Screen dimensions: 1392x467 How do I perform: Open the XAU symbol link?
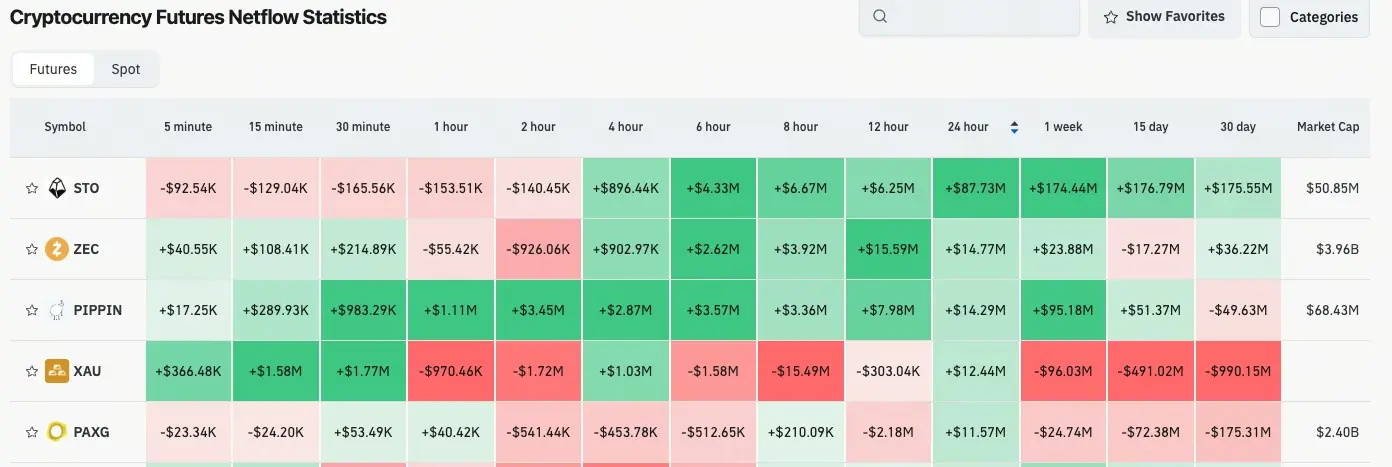click(x=87, y=371)
